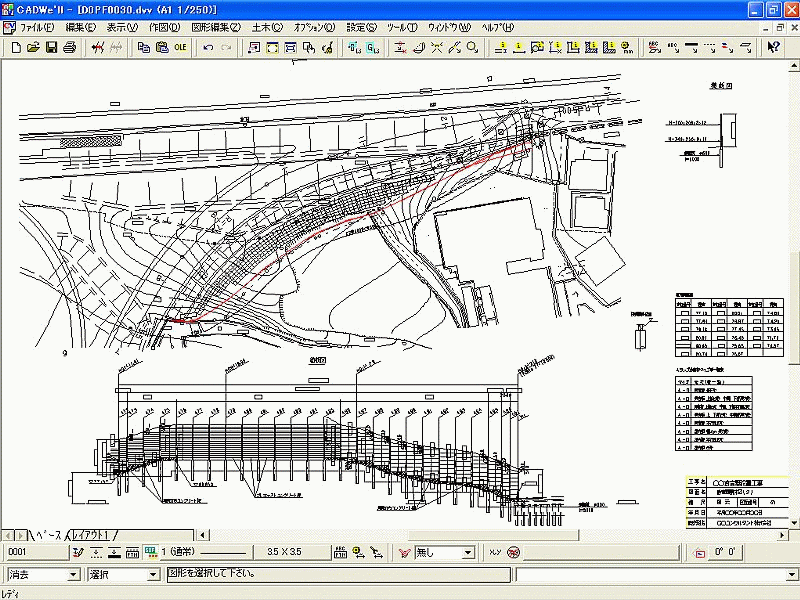Image resolution: width=800 pixels, height=600 pixels.
Task: Insert an OLE object via the OLE icon
Action: (x=180, y=47)
